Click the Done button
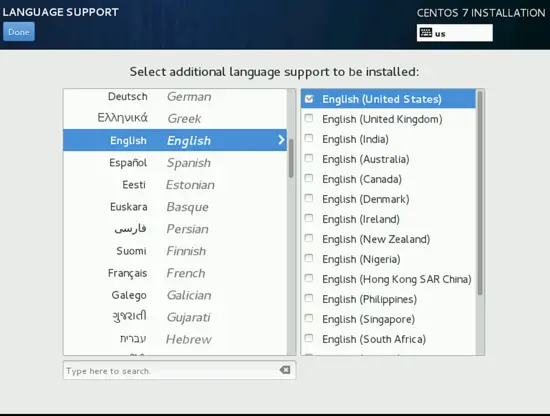The image size is (550, 416). tap(19, 32)
